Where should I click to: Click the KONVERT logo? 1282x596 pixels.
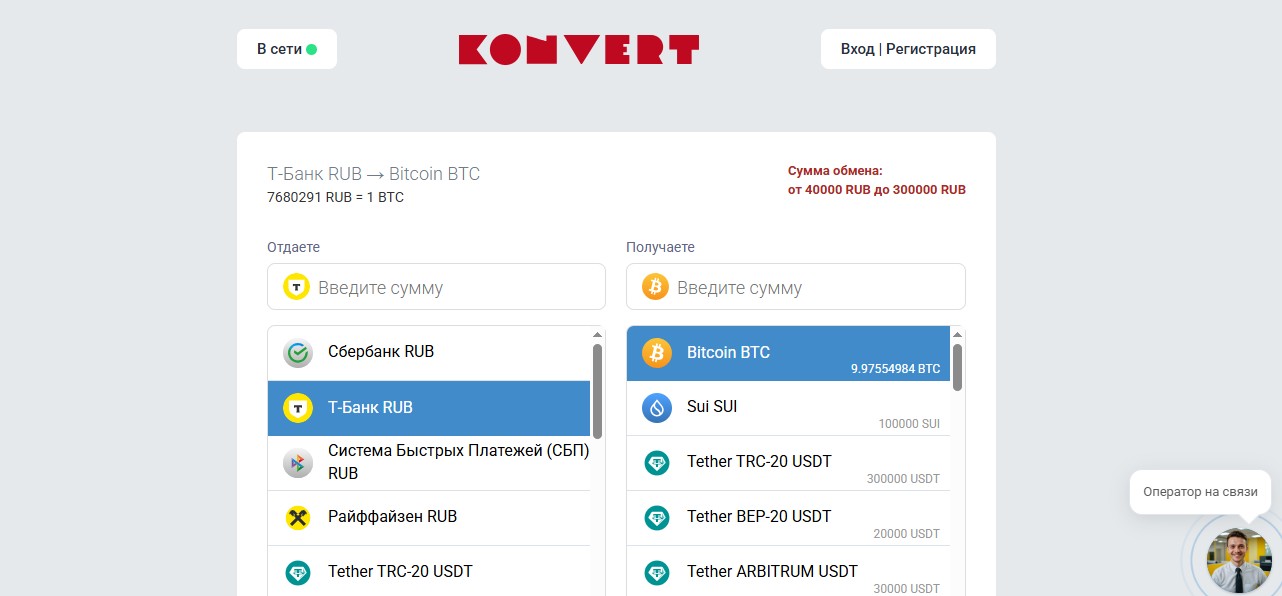pyautogui.click(x=578, y=49)
